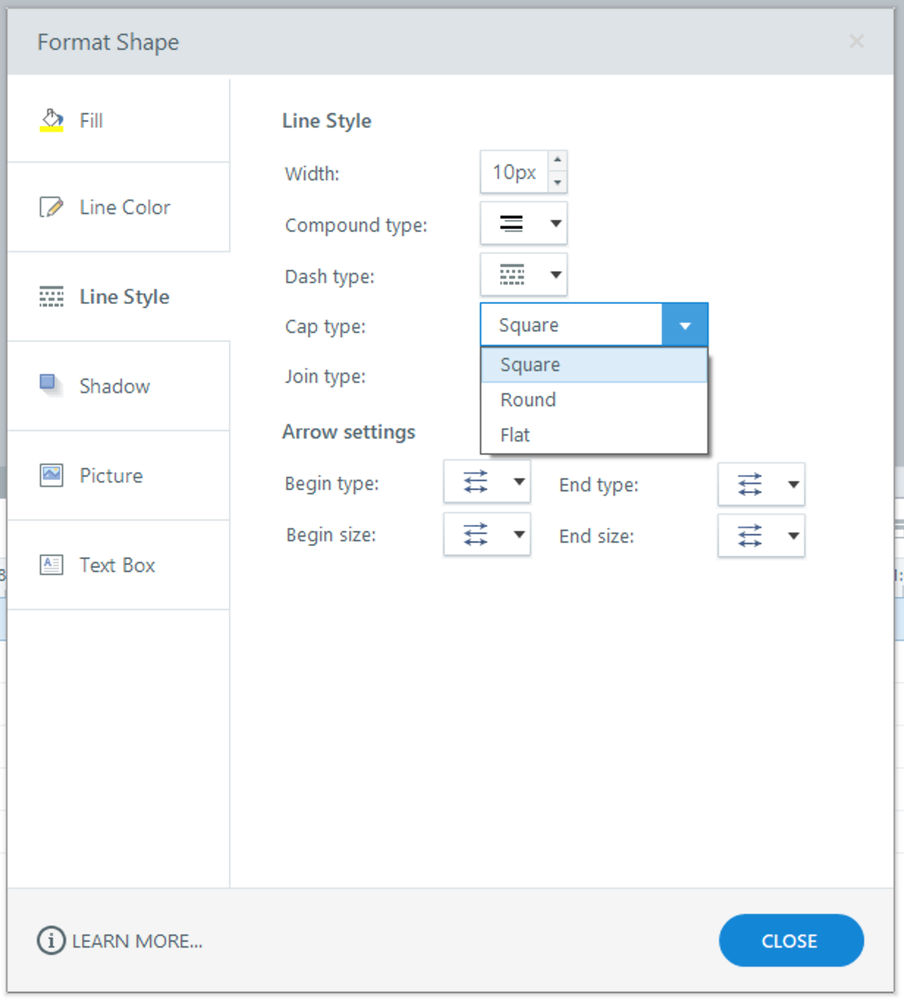Viewport: 904px width, 999px height.
Task: Collapse the Cap type dropdown arrow
Action: pos(685,326)
